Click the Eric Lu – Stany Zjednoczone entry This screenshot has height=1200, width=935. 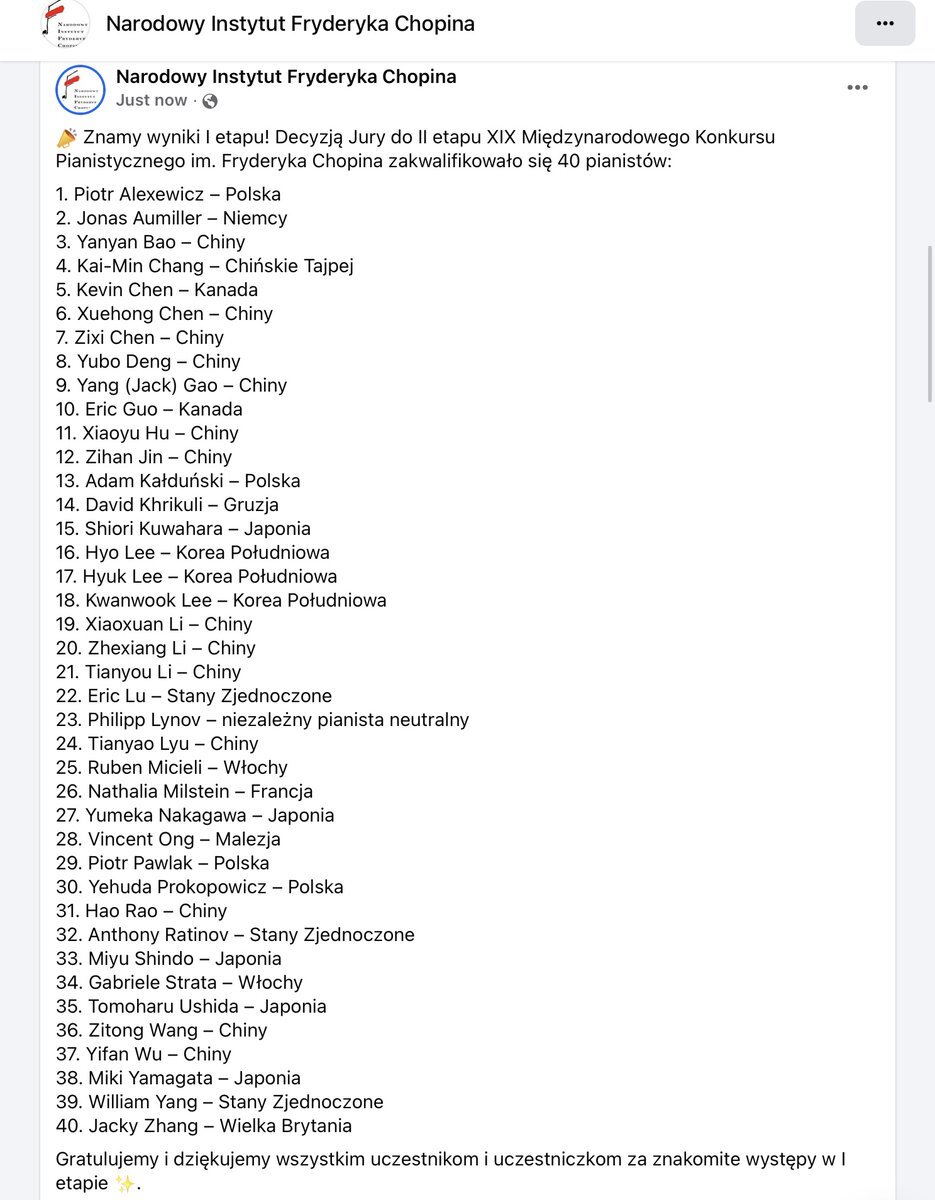(194, 696)
